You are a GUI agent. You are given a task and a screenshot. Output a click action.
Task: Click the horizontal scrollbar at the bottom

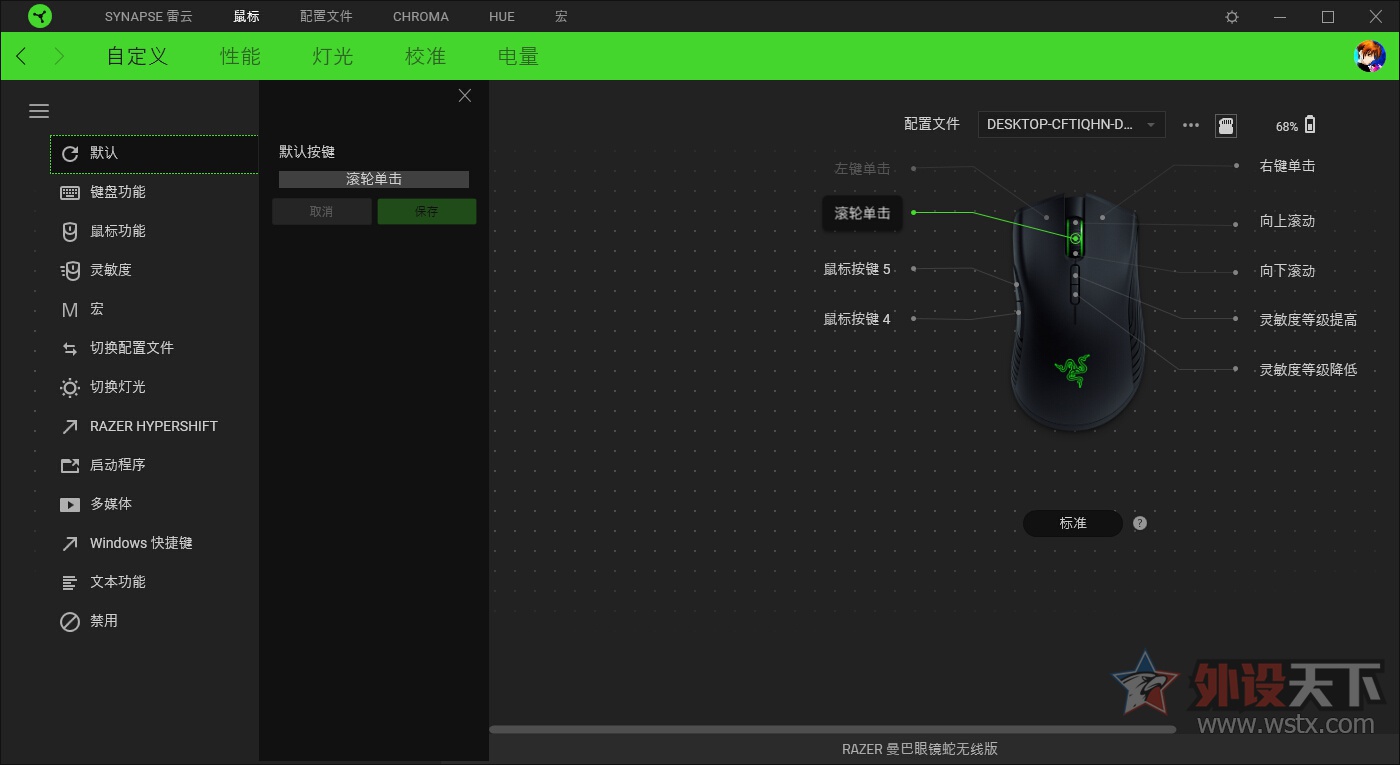pos(832,730)
